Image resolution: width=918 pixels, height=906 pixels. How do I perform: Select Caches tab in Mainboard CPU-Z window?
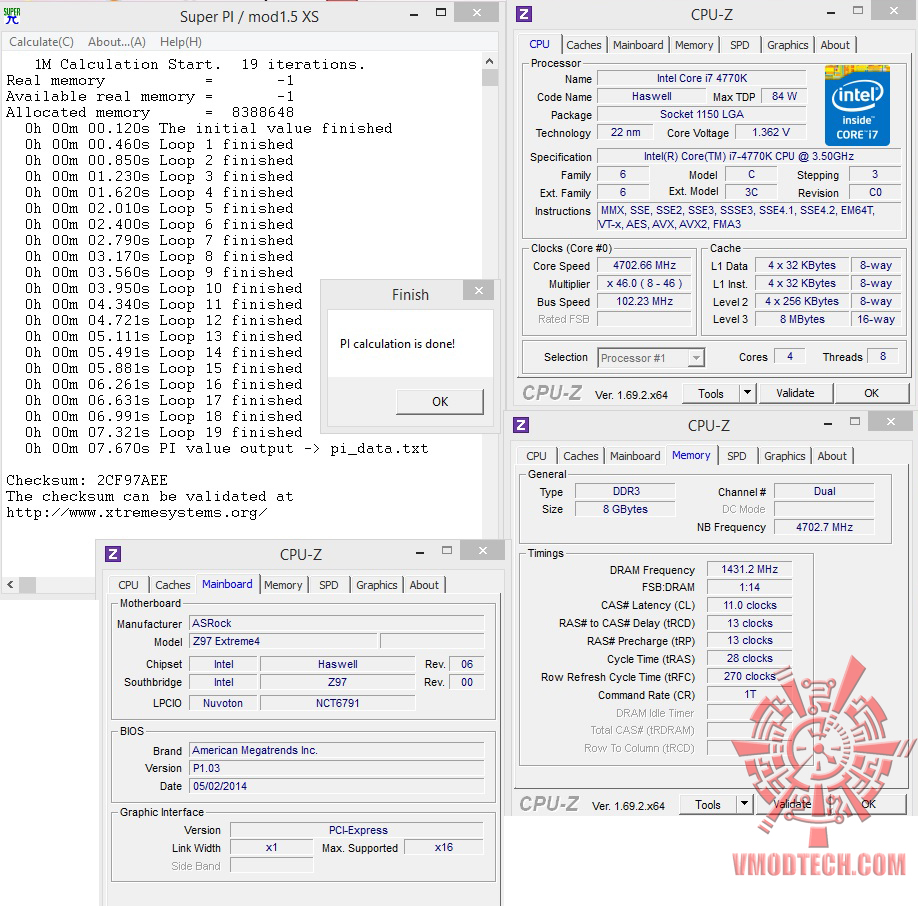point(172,585)
